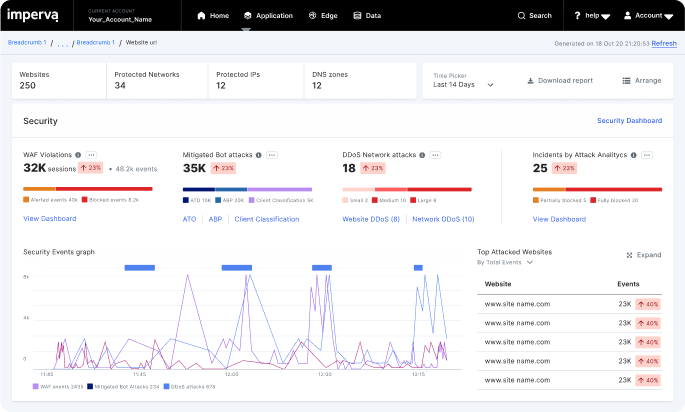Open the Account dropdown menu

pyautogui.click(x=647, y=16)
